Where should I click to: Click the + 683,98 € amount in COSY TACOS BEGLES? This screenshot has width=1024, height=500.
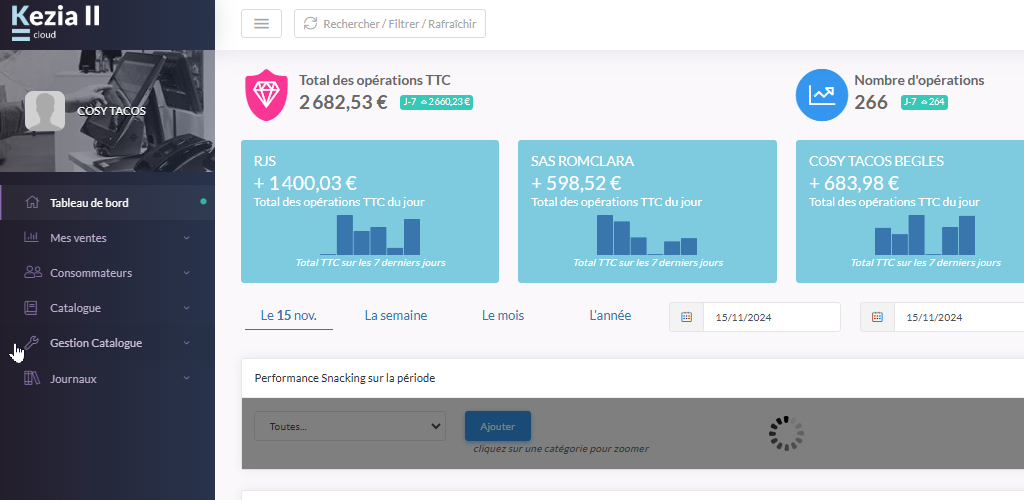pyautogui.click(x=854, y=183)
